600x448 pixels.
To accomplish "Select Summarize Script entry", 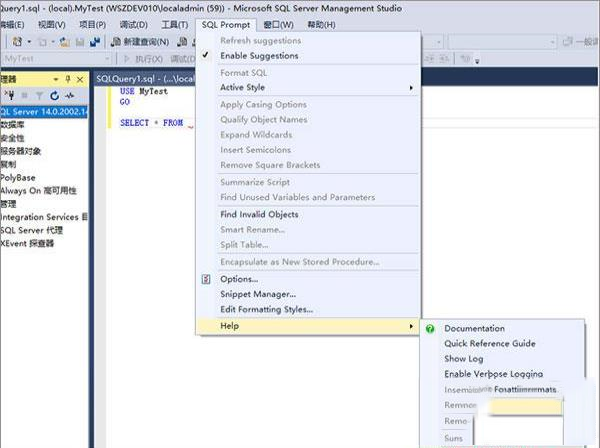I will (x=255, y=182).
